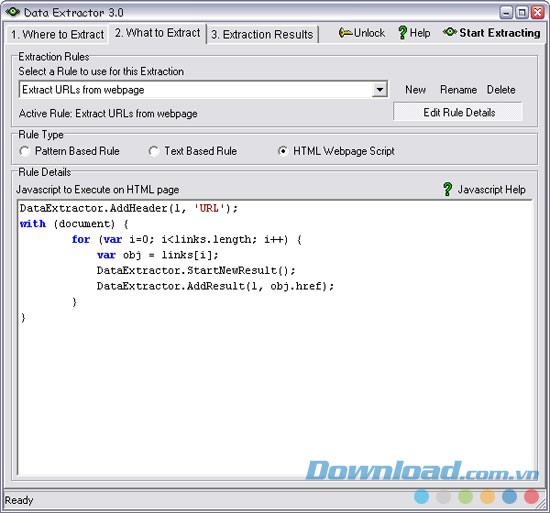This screenshot has height=513, width=550.
Task: Switch to the Where to Extract tab
Action: (57, 34)
